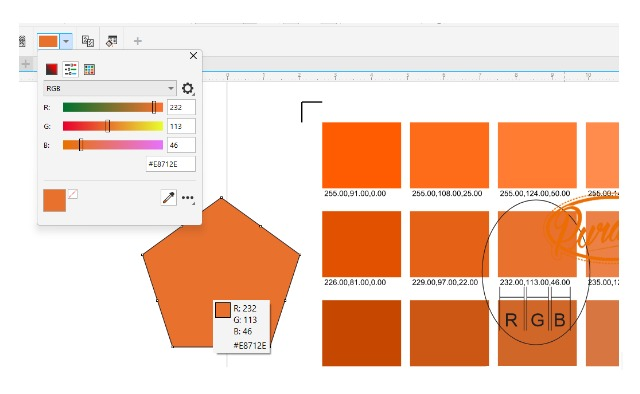Switch to color palettes mode icon
Viewport: 640px width, 394px height.
pyautogui.click(x=89, y=69)
